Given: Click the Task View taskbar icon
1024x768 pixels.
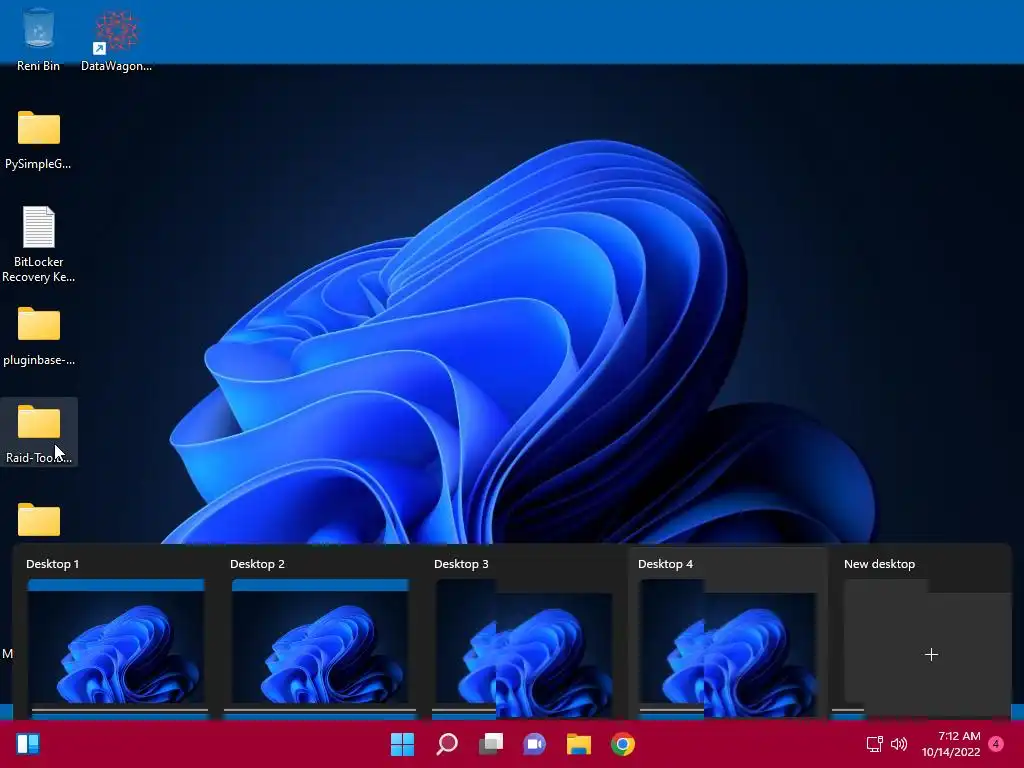Looking at the screenshot, I should [x=491, y=744].
